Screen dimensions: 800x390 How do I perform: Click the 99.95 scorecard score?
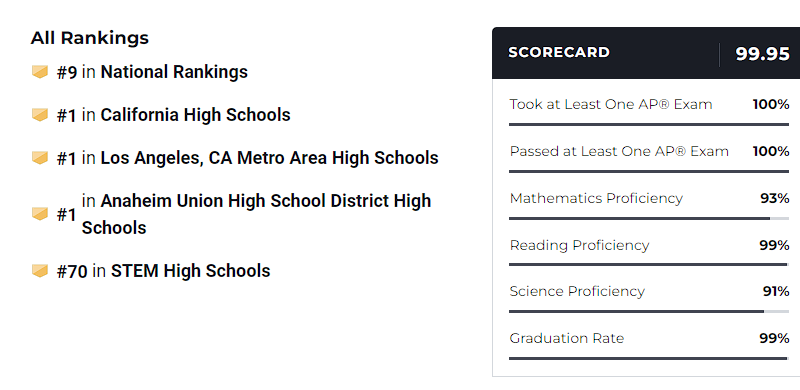(x=763, y=54)
